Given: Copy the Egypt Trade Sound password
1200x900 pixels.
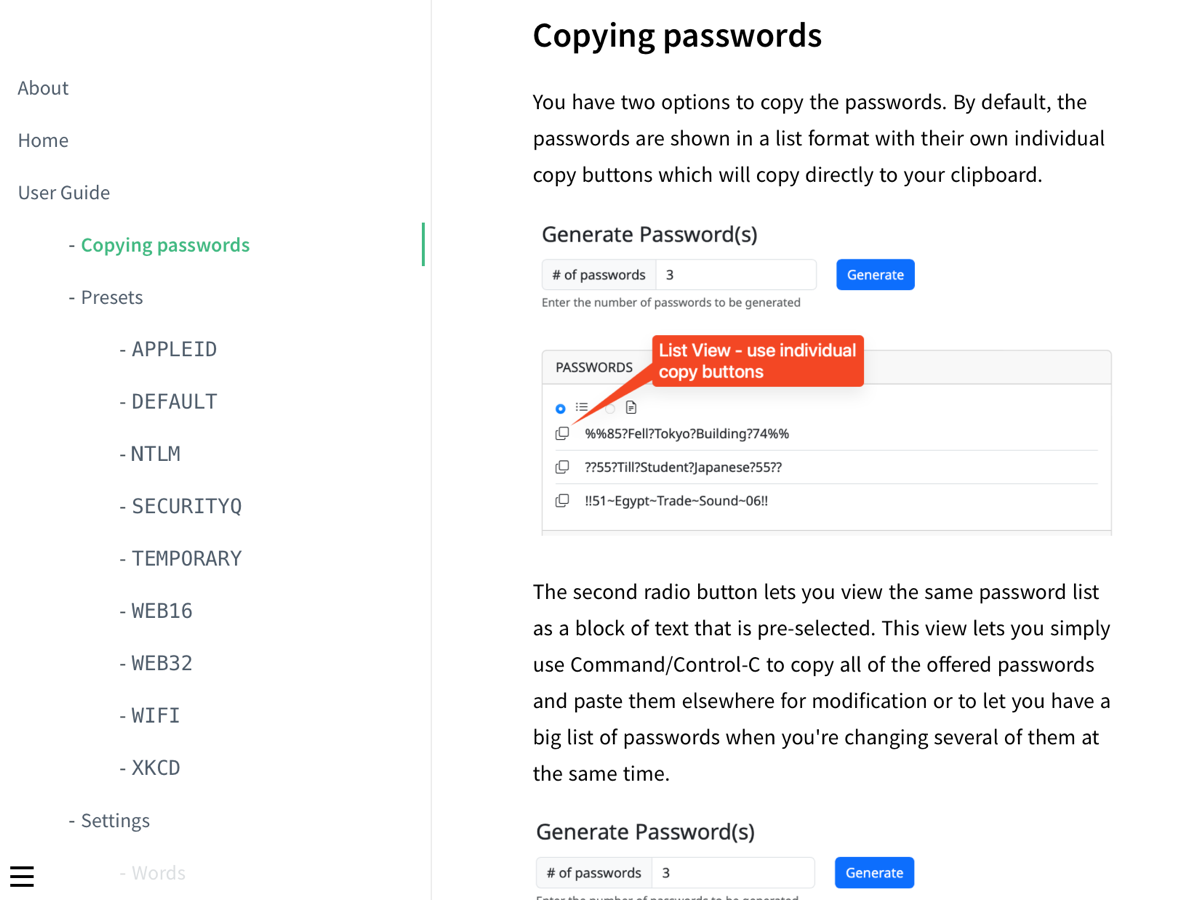Looking at the screenshot, I should (x=562, y=500).
